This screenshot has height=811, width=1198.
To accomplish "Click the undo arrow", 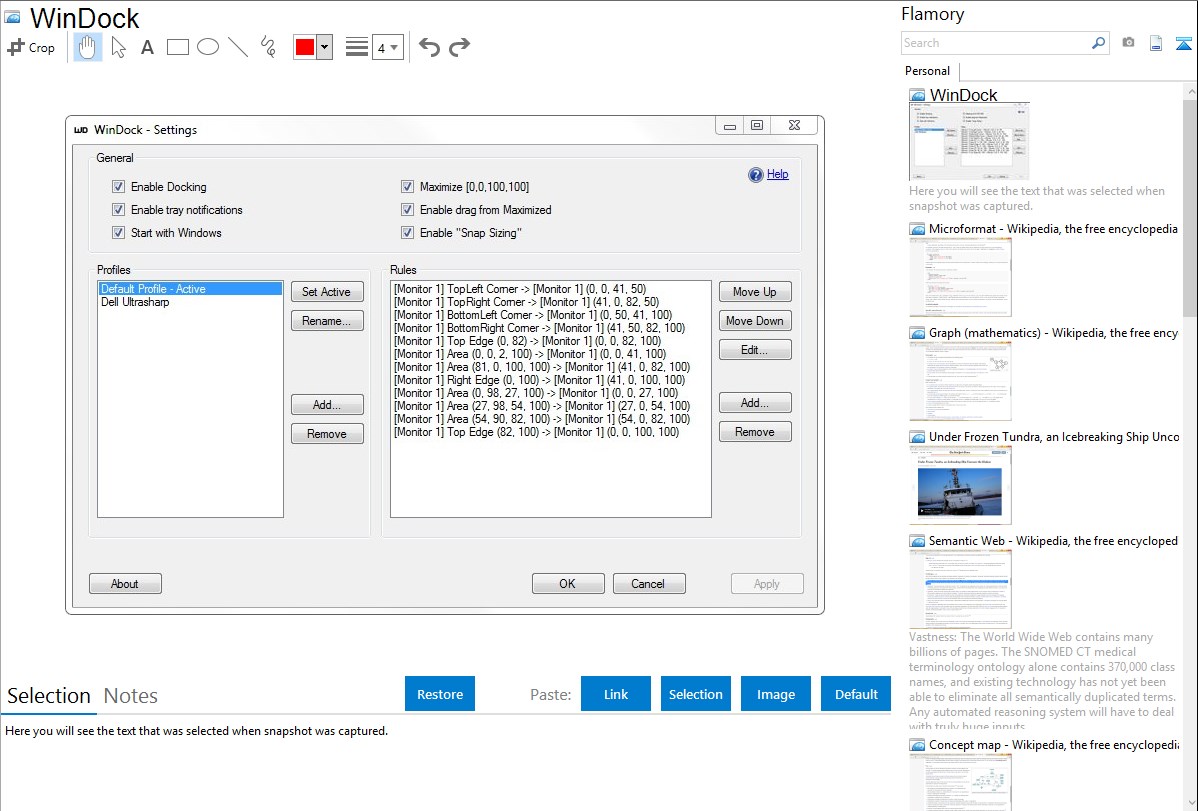I will 429,47.
